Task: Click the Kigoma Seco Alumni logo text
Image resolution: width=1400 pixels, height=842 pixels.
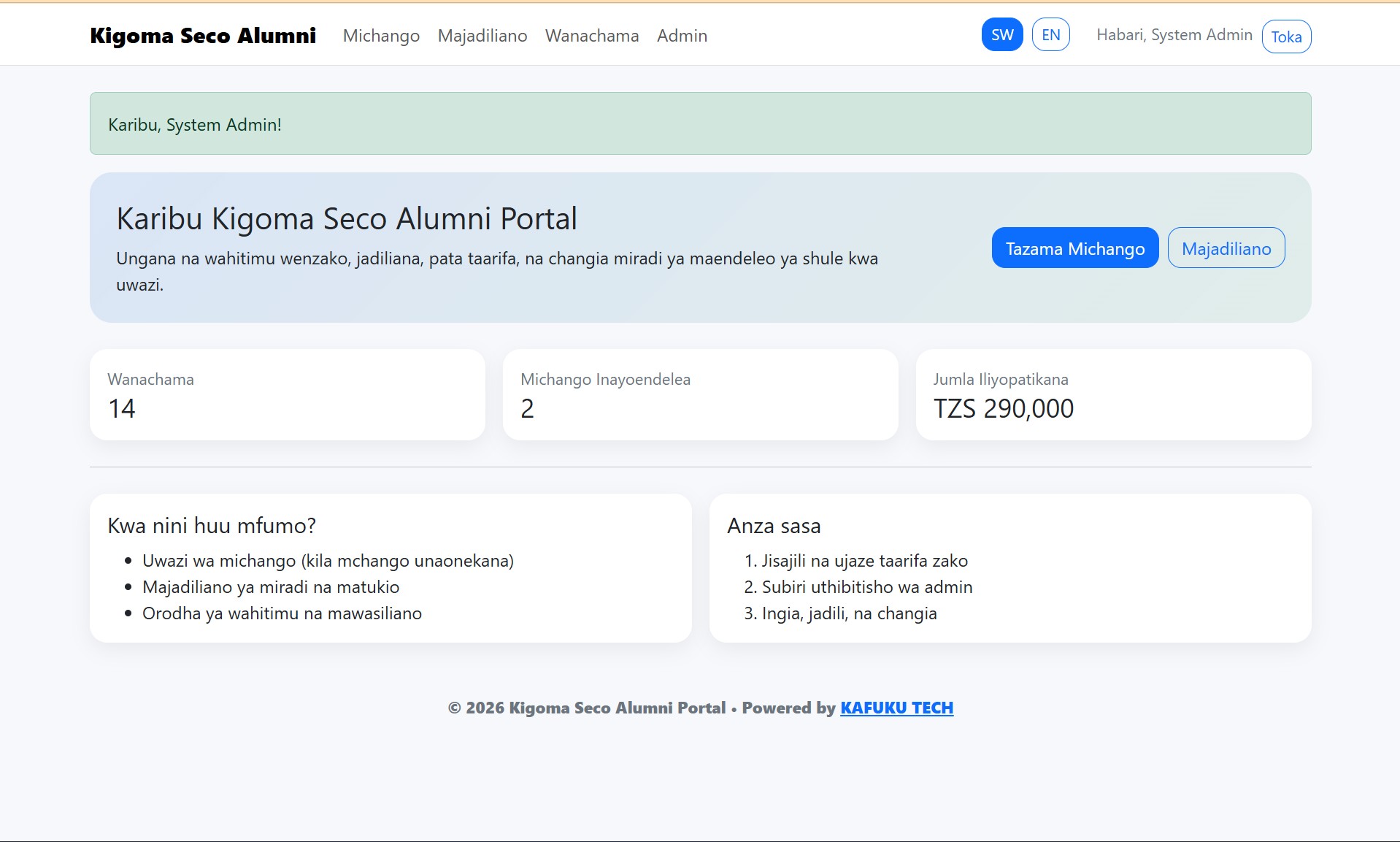Action: pyautogui.click(x=202, y=34)
